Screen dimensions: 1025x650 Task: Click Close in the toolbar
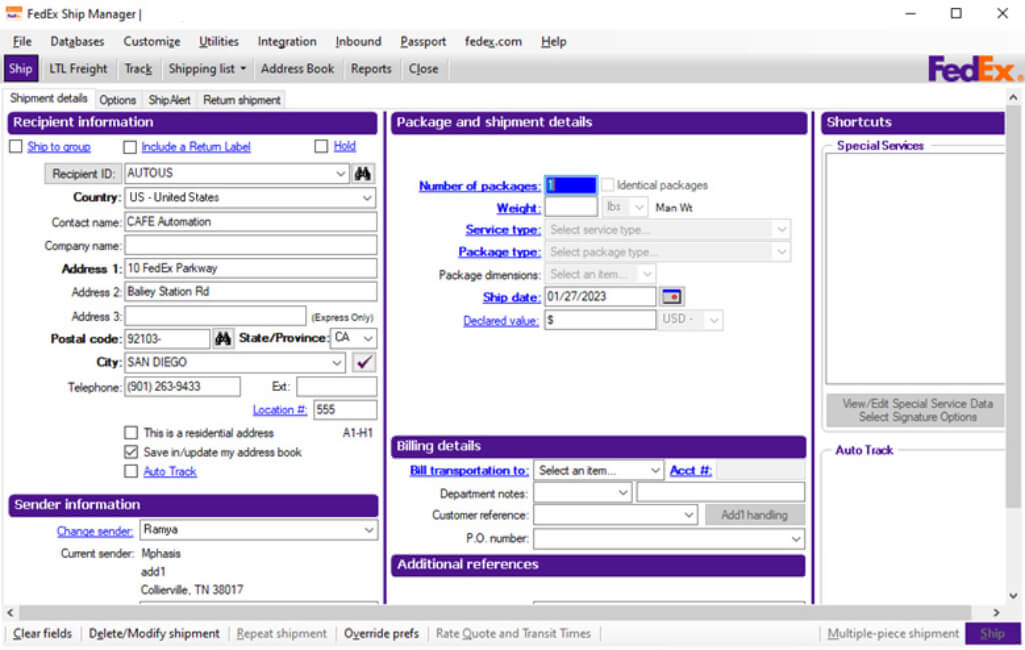pos(424,69)
